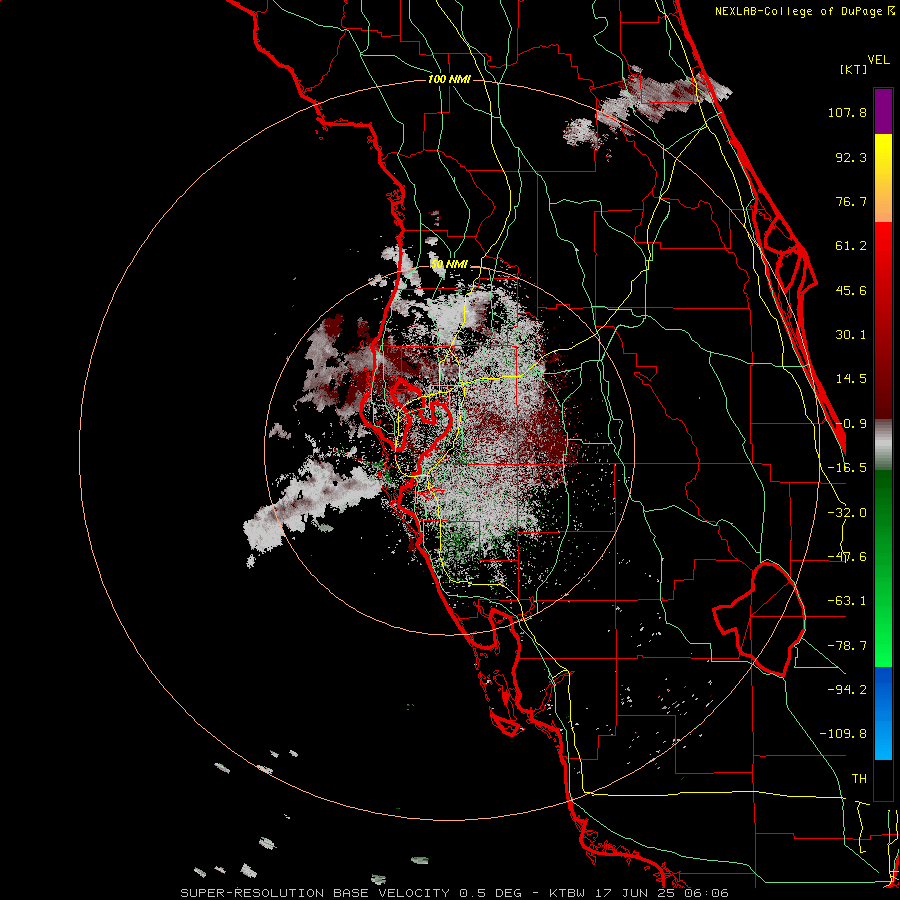Select the 61.2 velocity scale value
900x900 pixels.
tap(851, 246)
